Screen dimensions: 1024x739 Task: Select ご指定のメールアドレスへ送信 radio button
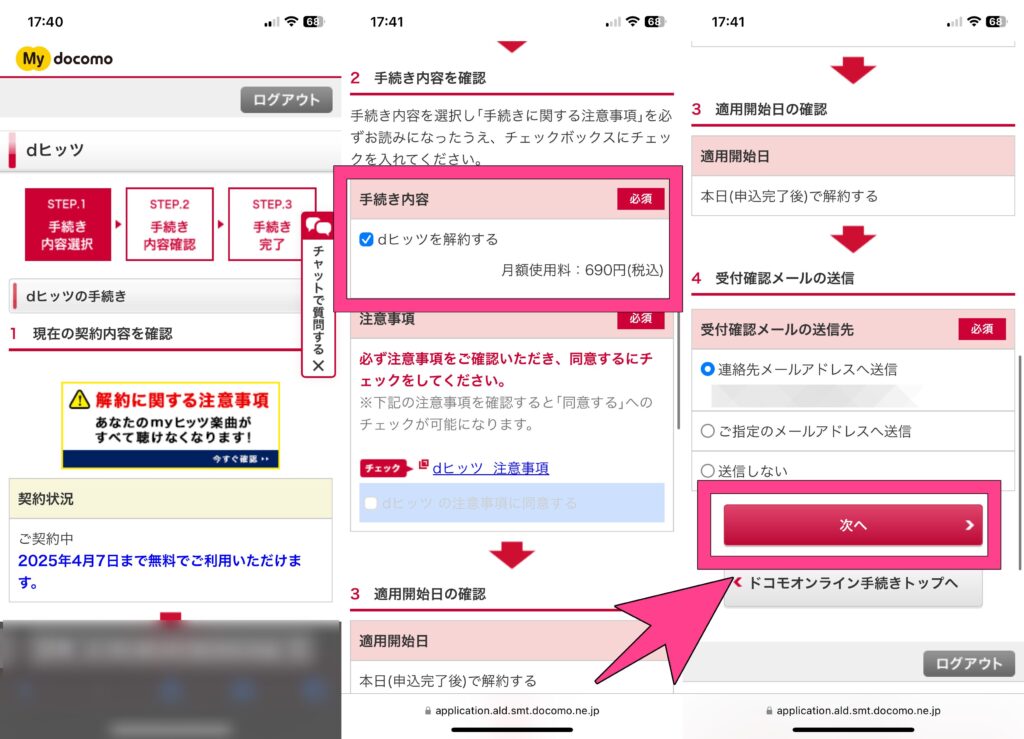click(x=707, y=431)
